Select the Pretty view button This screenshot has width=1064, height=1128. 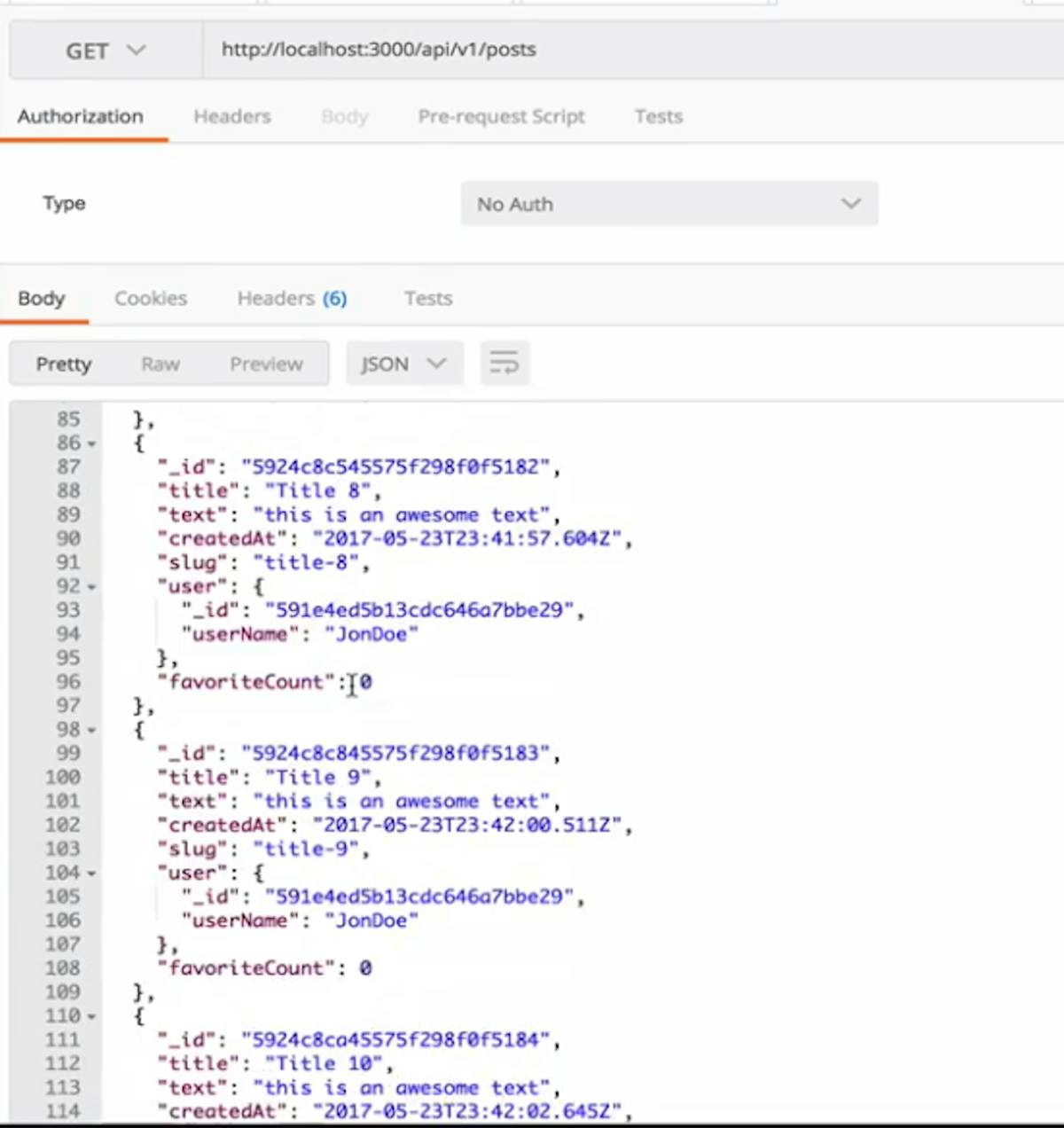64,364
